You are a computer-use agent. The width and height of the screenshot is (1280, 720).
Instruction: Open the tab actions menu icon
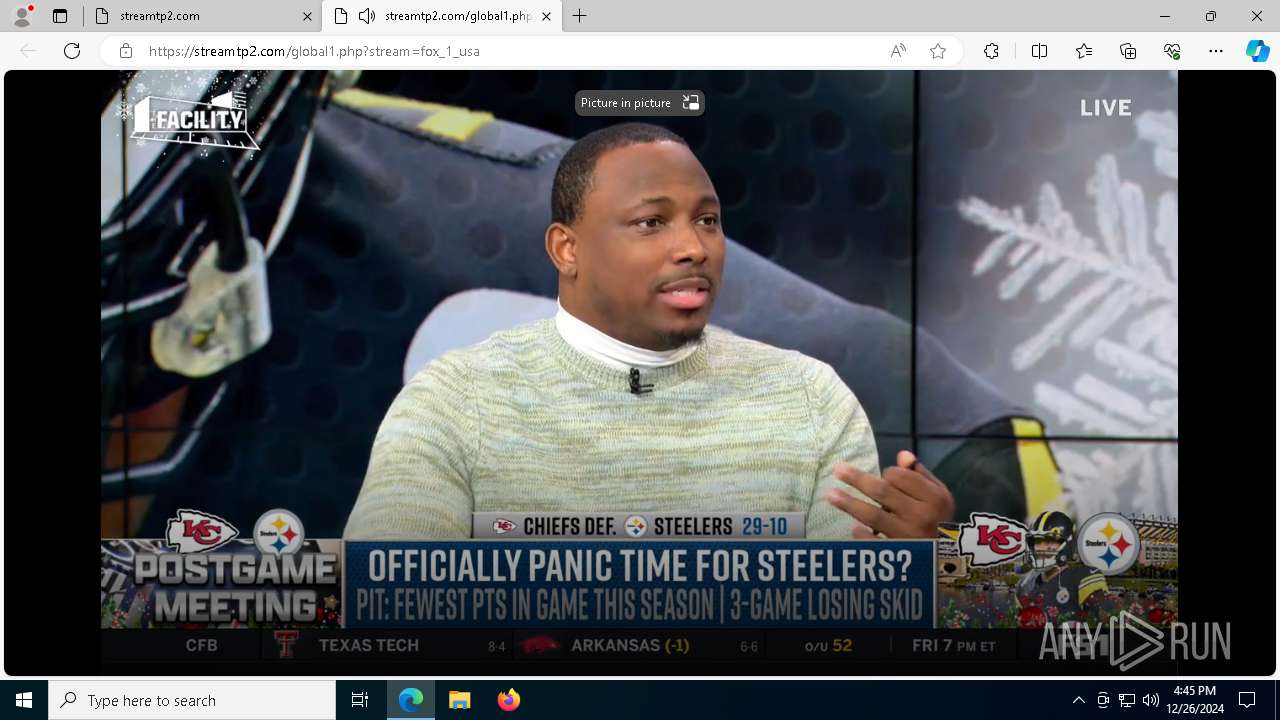(60, 16)
